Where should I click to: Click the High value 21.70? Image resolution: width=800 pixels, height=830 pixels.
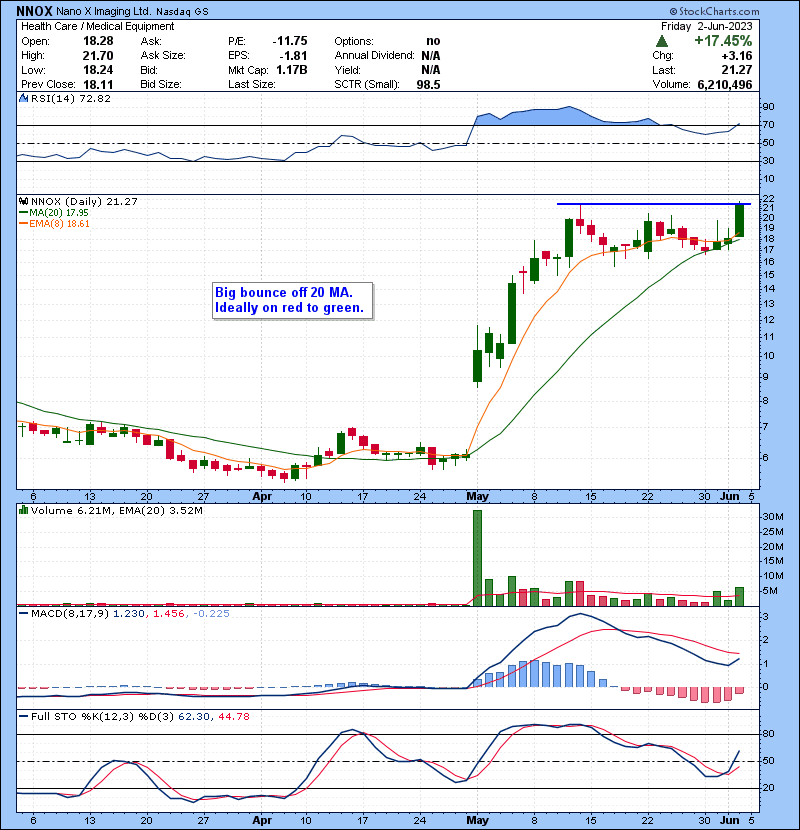click(98, 56)
